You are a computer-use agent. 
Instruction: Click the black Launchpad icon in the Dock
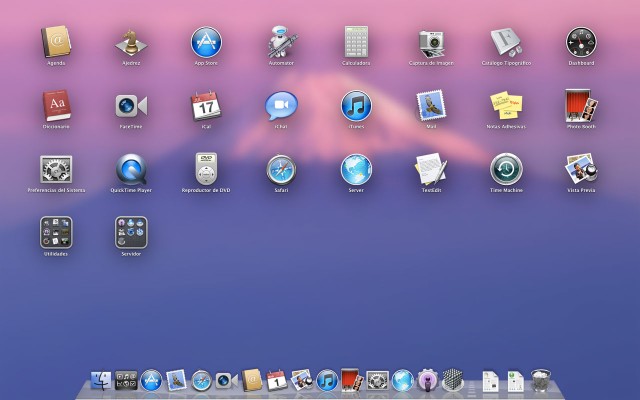(x=126, y=380)
